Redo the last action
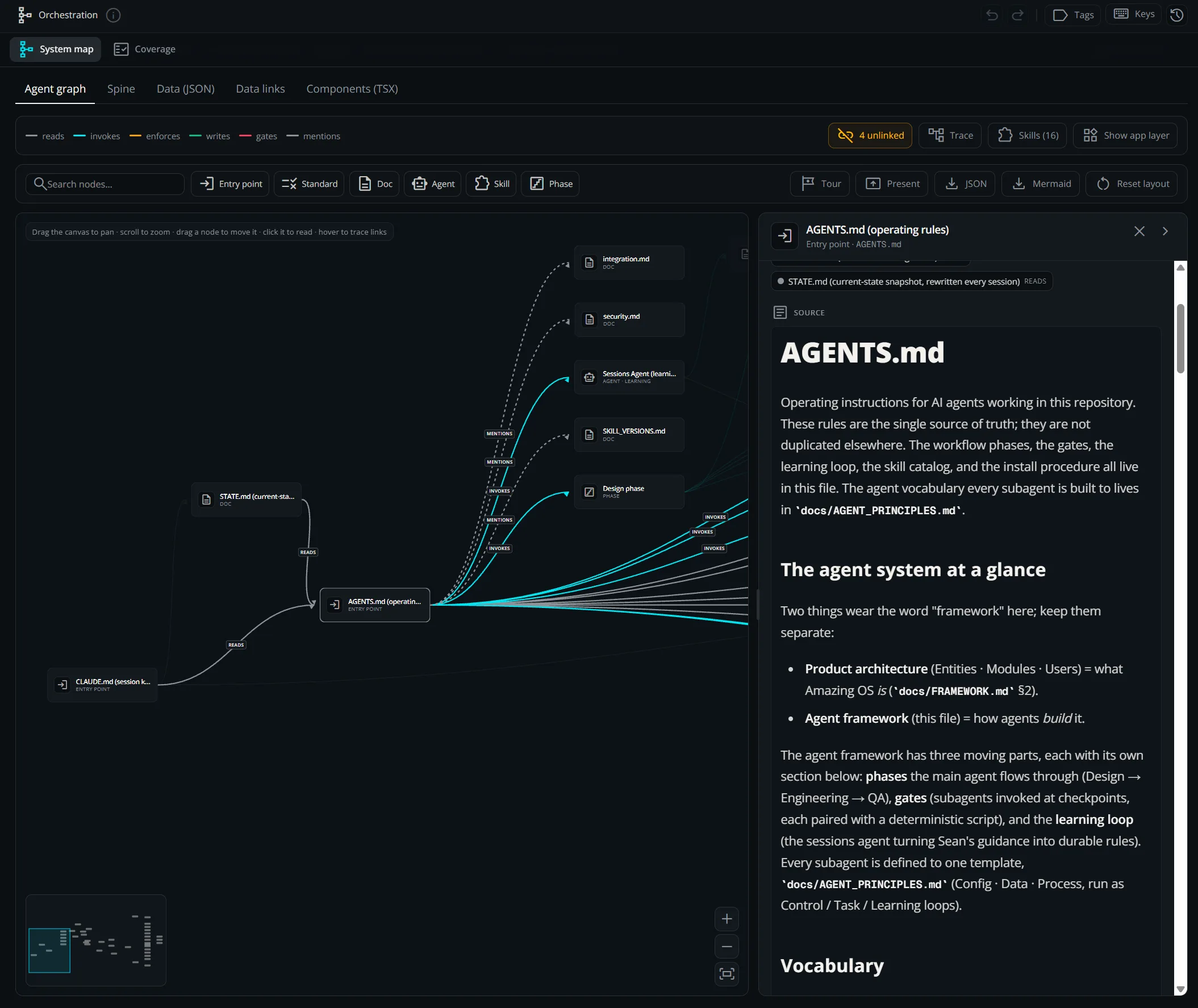The height and width of the screenshot is (1008, 1198). pyautogui.click(x=1017, y=15)
